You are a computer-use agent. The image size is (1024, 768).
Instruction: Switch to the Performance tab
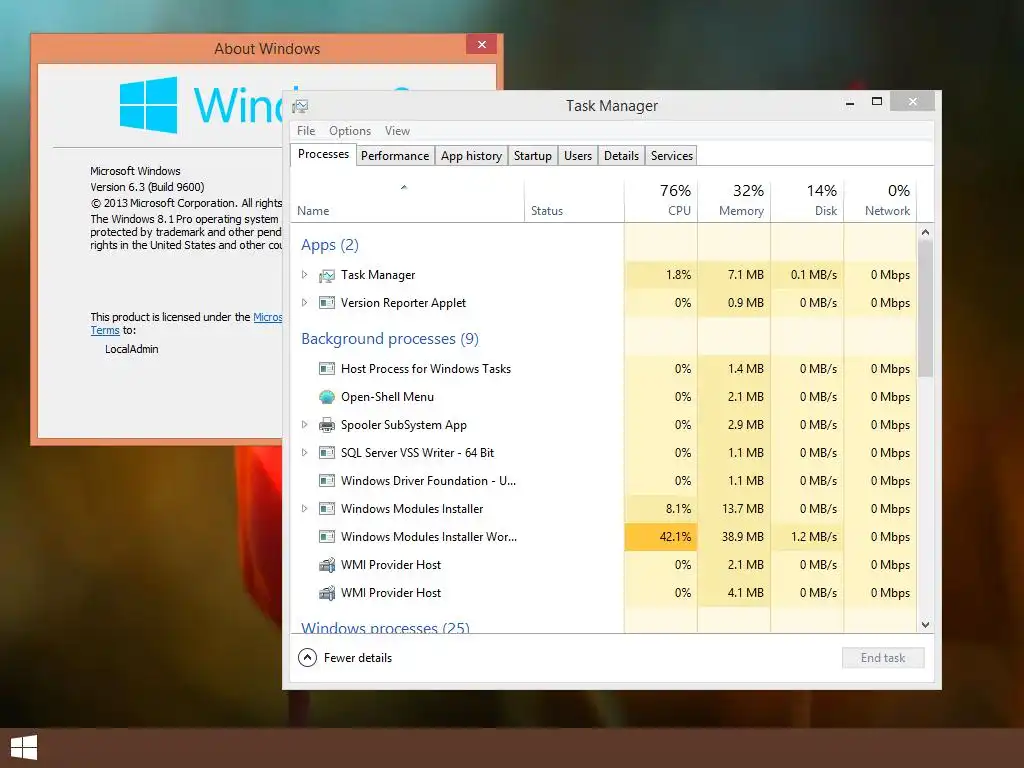point(395,155)
